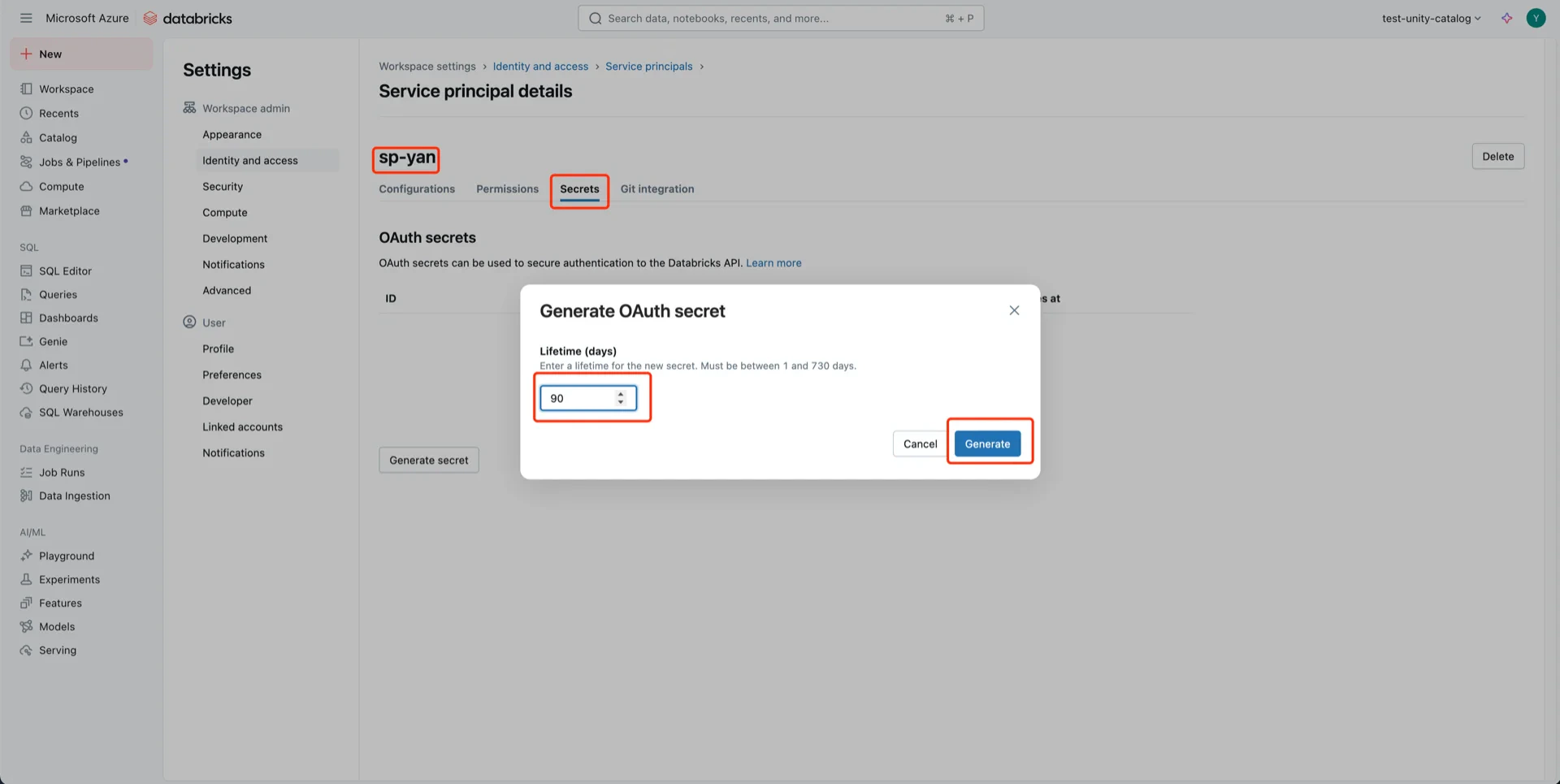Open Developer settings
This screenshot has height=784, width=1560.
[x=227, y=401]
